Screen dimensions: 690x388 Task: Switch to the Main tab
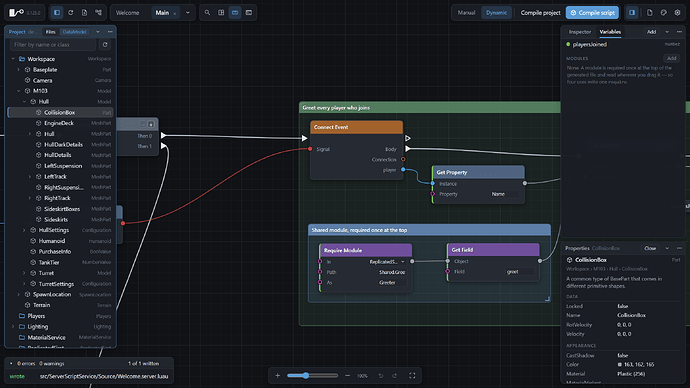tap(162, 13)
